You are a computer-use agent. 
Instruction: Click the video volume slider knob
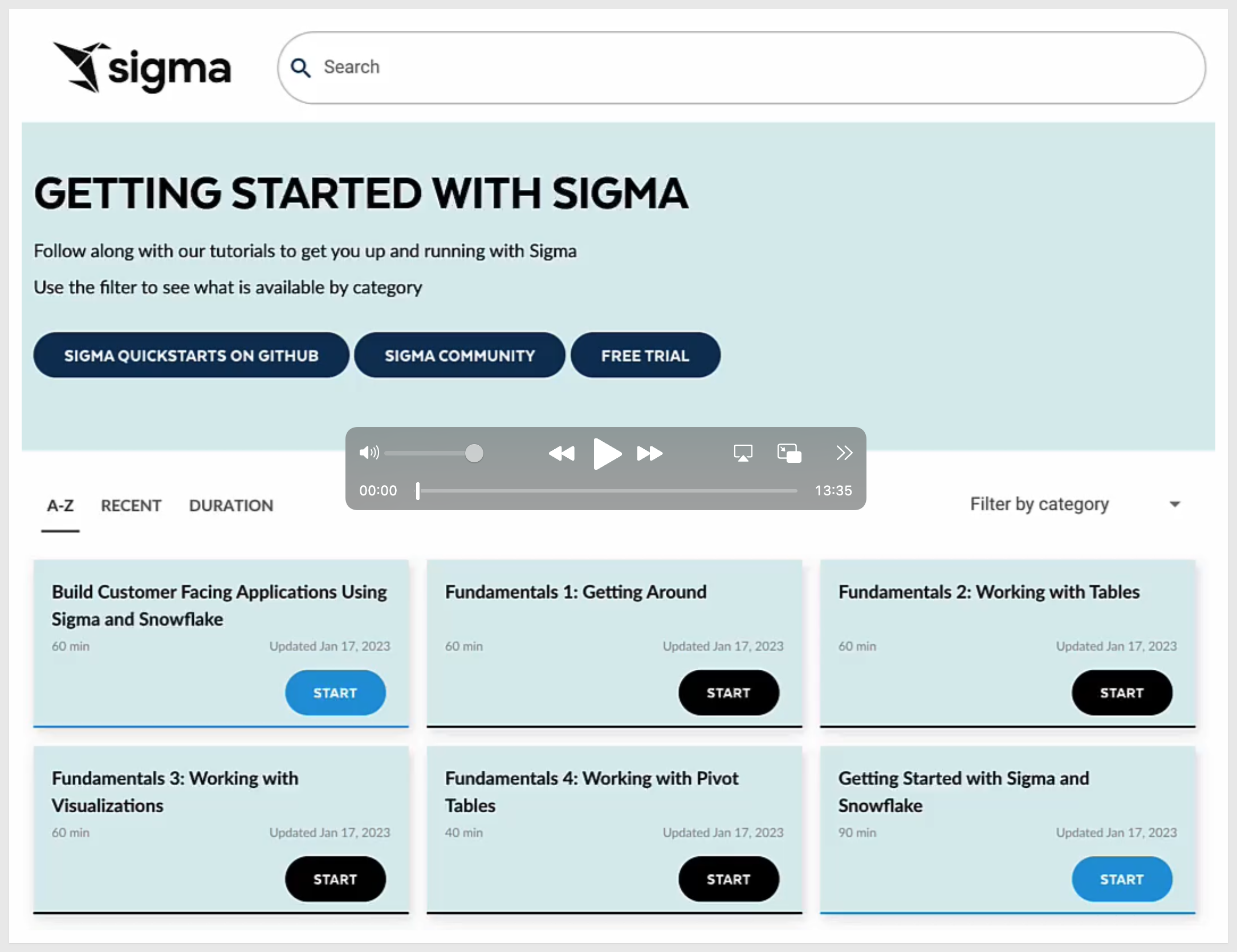(x=474, y=453)
